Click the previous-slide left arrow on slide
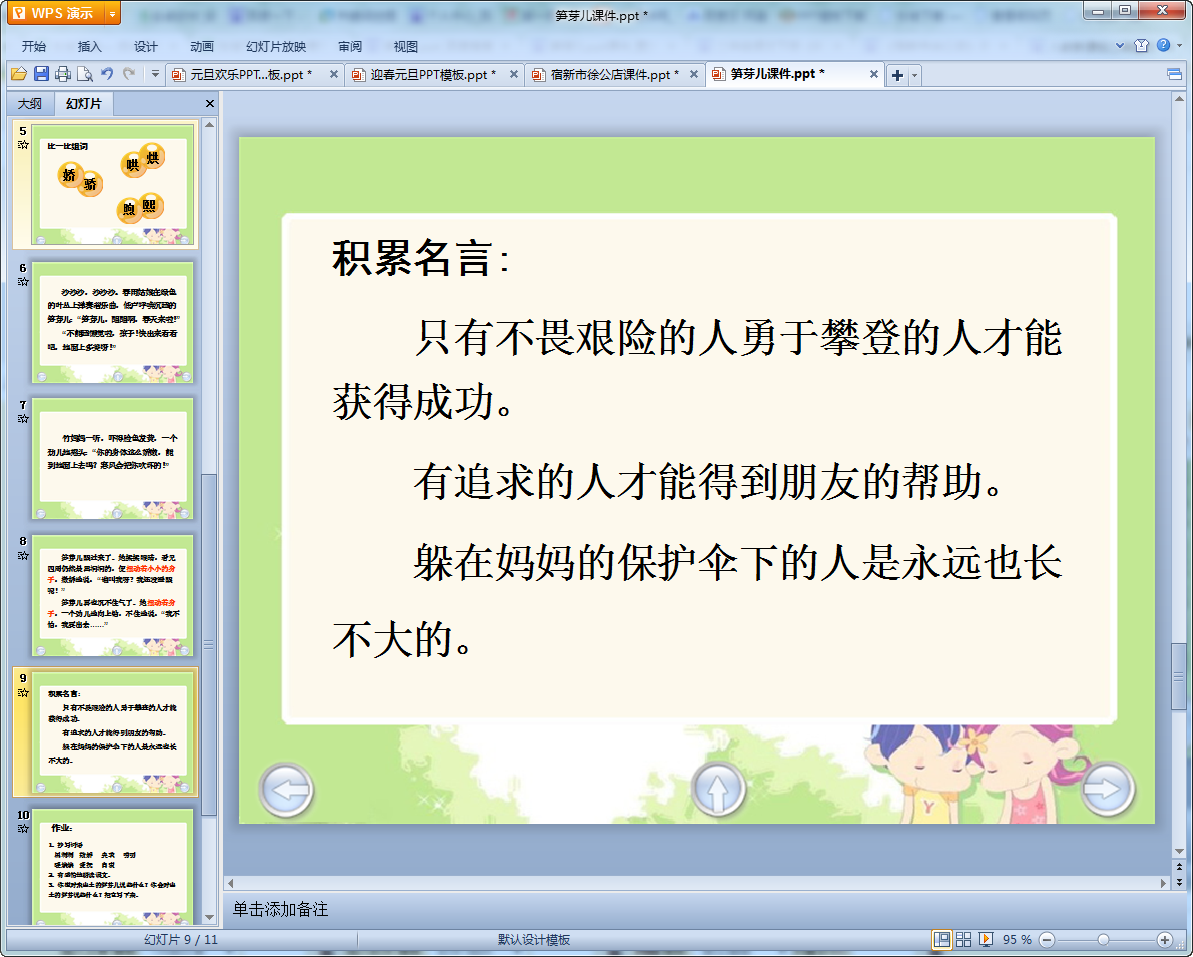 (287, 790)
